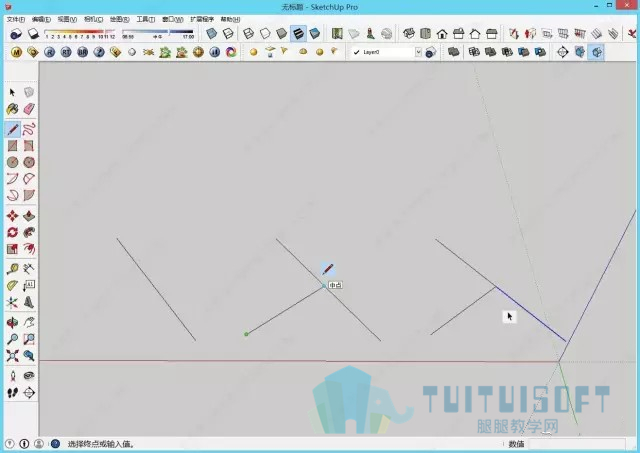
Task: Pick the Tape Measure tool
Action: click(x=12, y=269)
